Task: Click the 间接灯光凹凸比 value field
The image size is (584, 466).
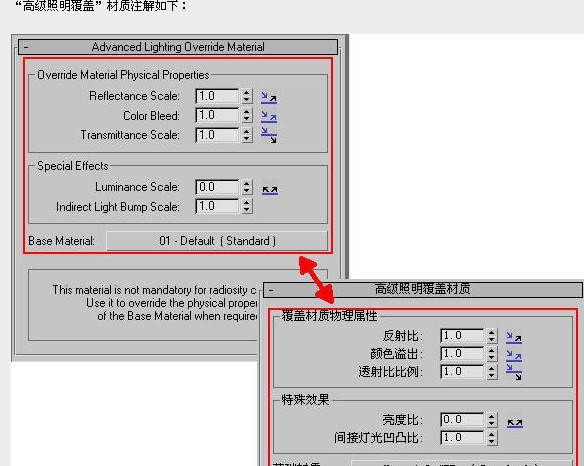Action: click(x=462, y=437)
